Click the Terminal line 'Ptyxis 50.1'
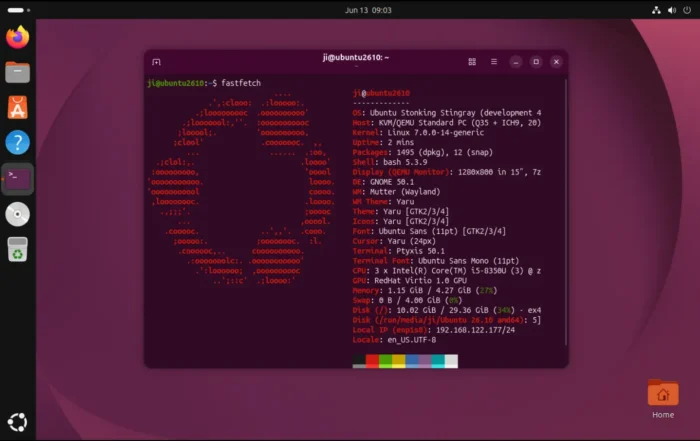 399,251
